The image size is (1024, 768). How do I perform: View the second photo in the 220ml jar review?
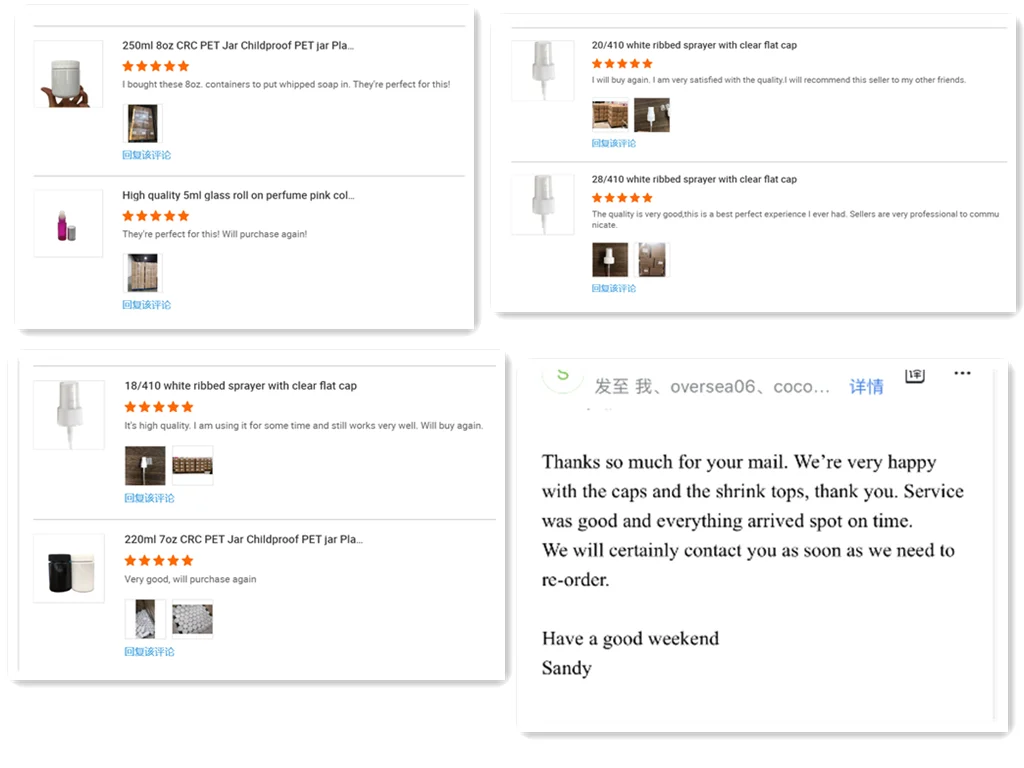coord(192,619)
